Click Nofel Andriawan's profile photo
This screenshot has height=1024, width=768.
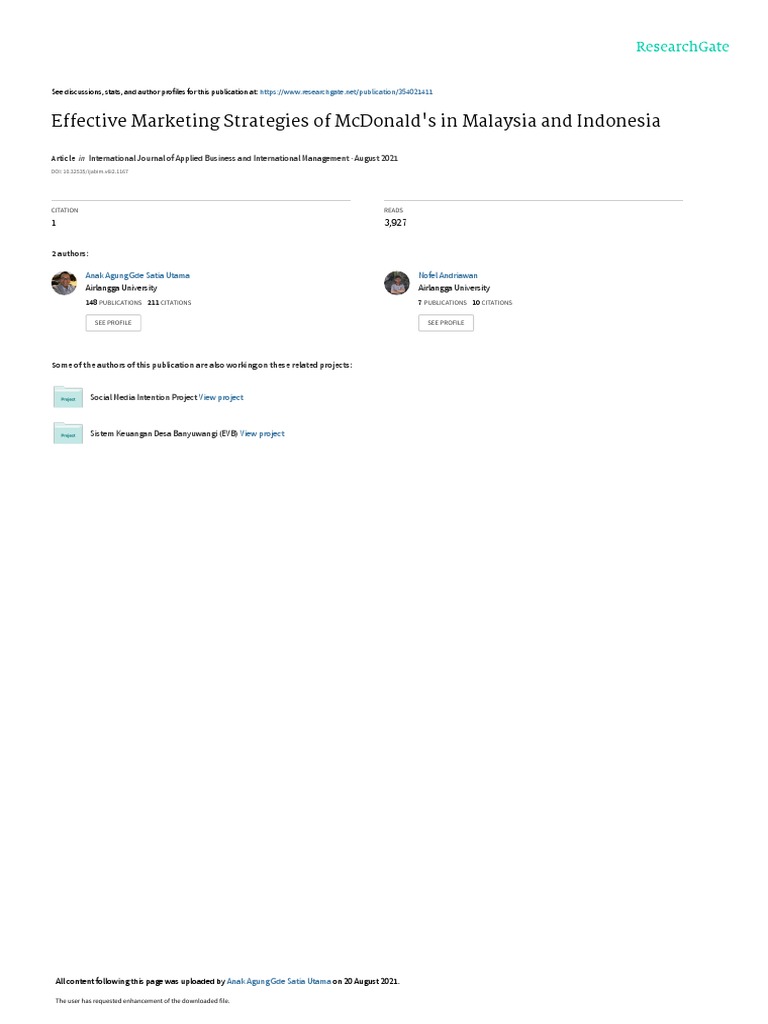[396, 283]
